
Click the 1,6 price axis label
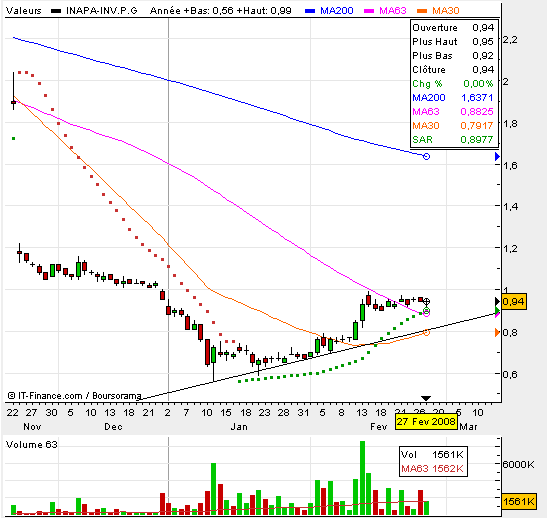point(510,165)
